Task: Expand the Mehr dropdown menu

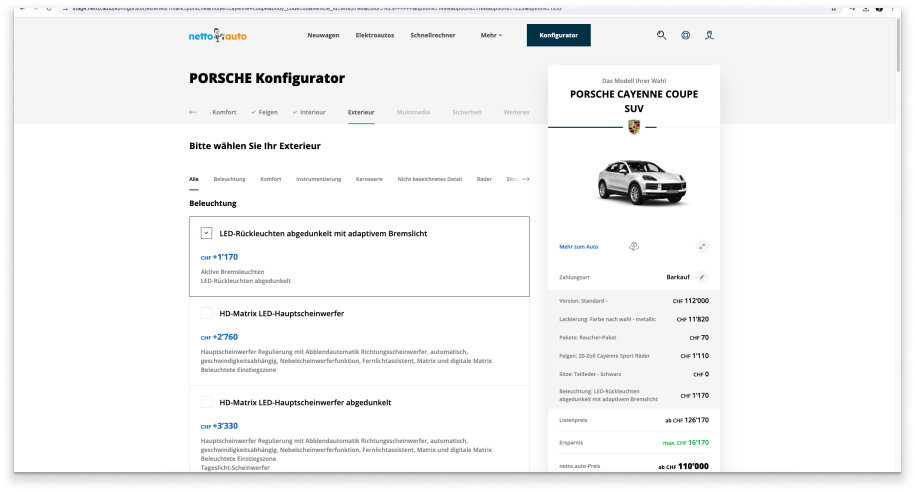Action: [491, 35]
